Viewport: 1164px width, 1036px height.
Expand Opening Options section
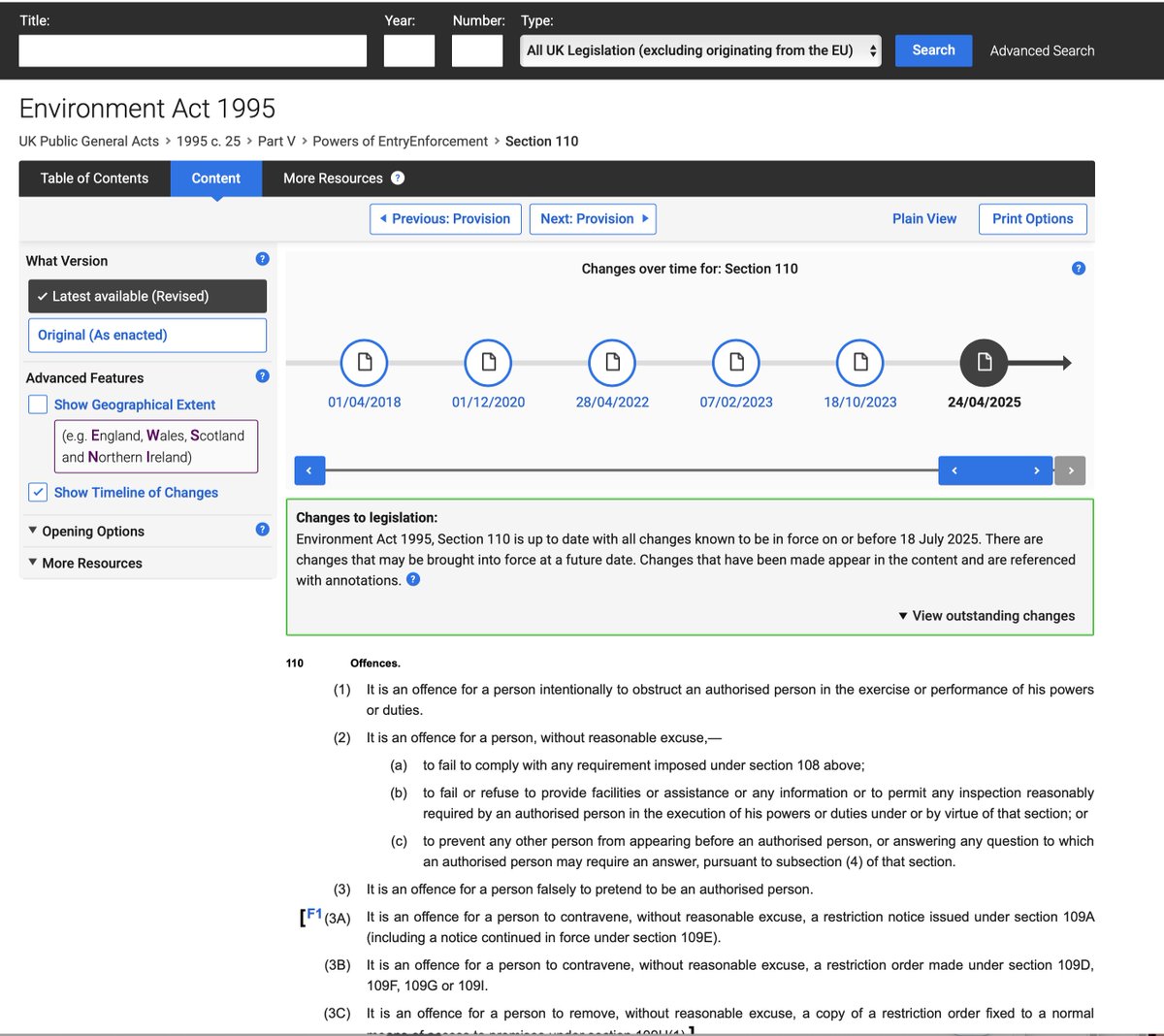86,531
